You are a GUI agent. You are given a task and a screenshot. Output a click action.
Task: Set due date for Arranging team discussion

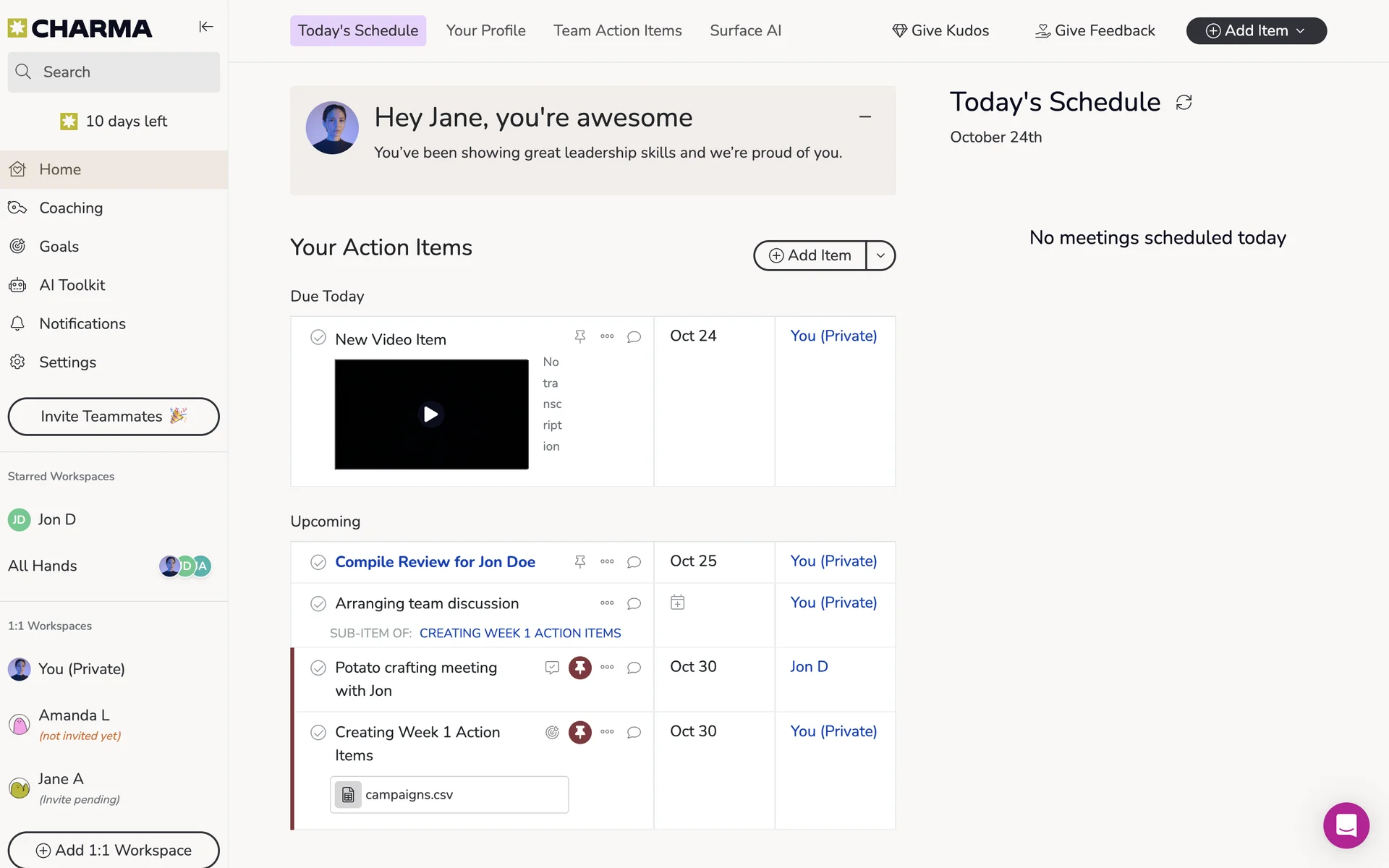(677, 603)
